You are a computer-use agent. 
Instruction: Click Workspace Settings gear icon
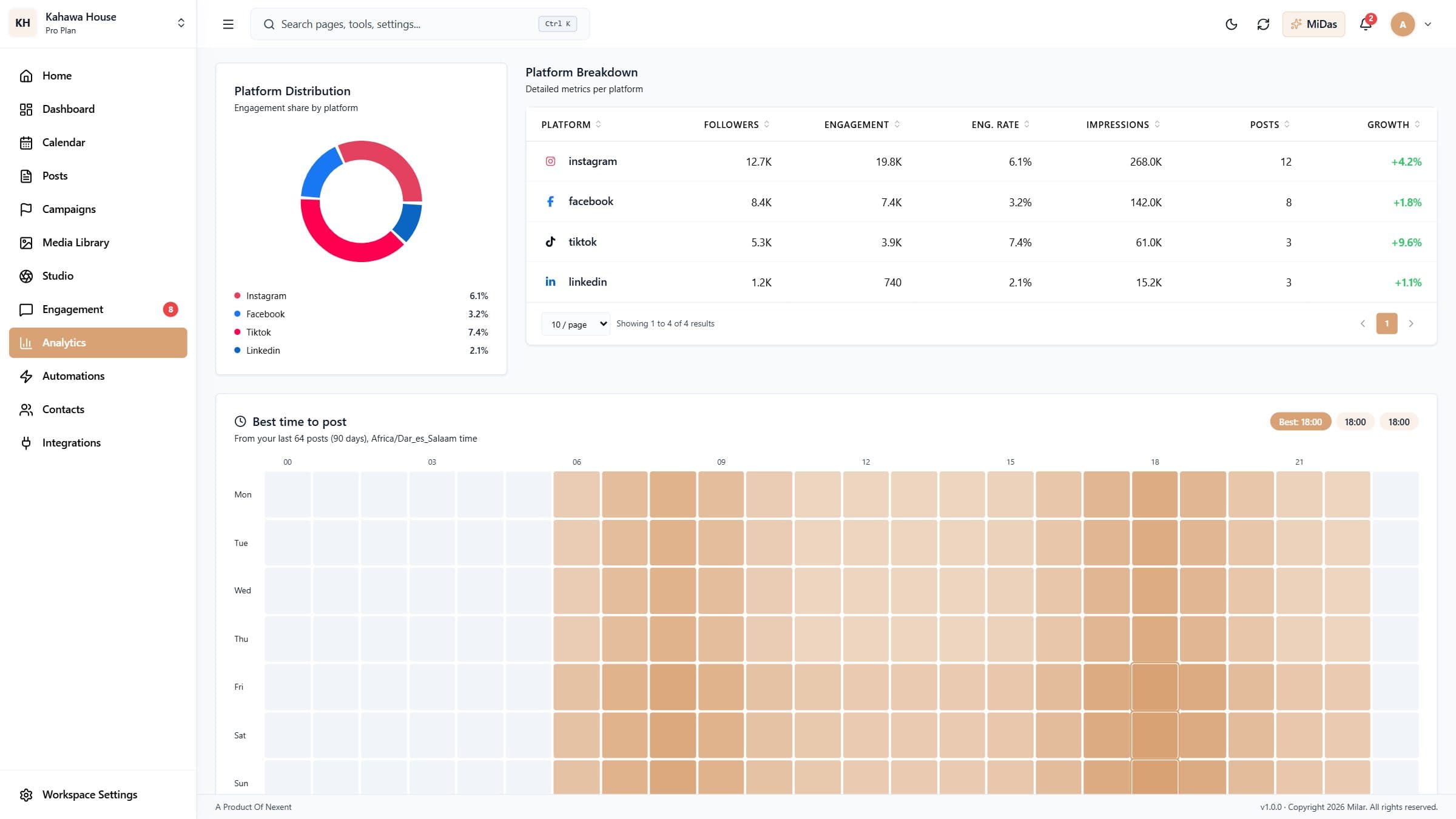point(26,795)
